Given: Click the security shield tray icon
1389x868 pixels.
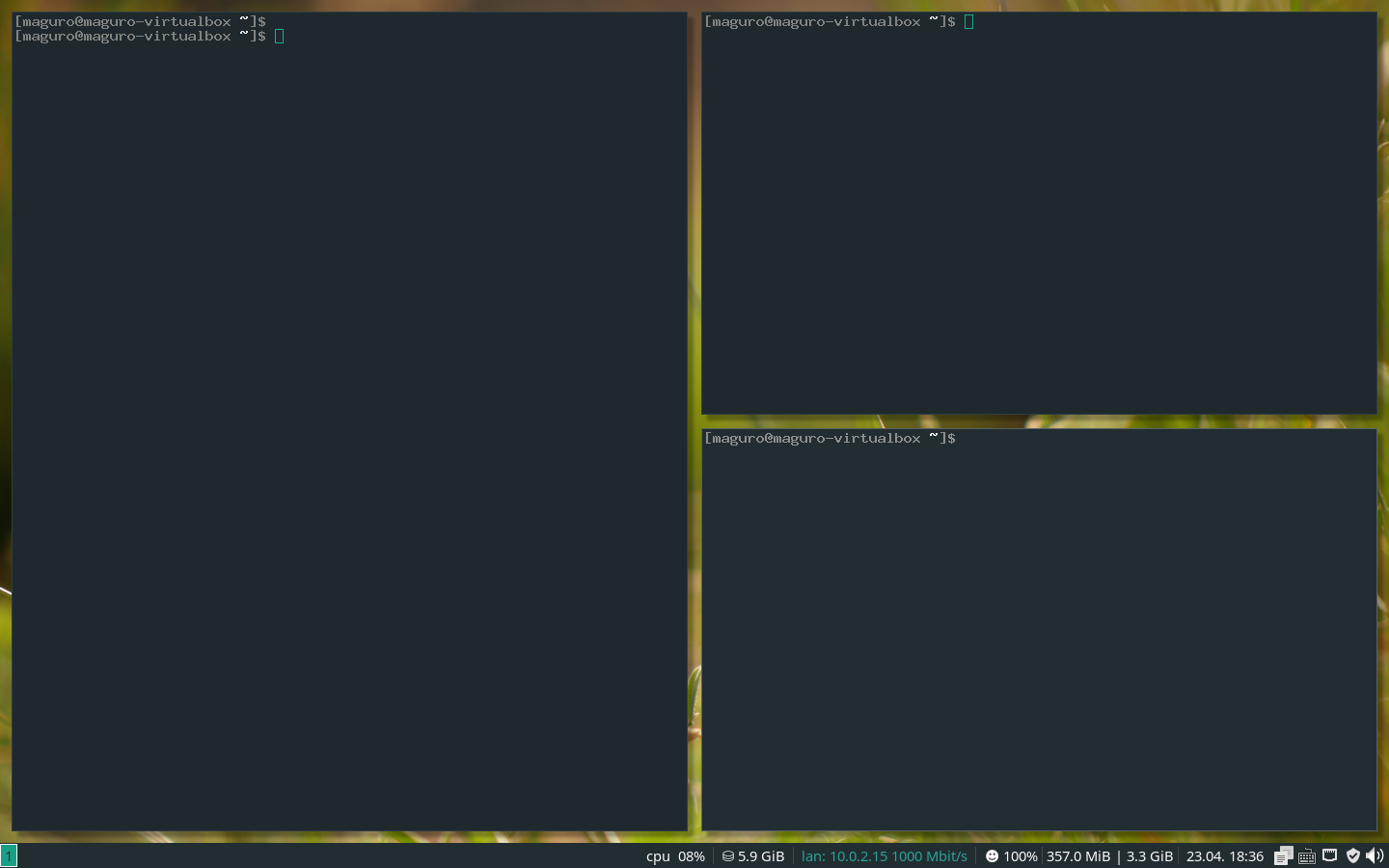Looking at the screenshot, I should pyautogui.click(x=1352, y=855).
